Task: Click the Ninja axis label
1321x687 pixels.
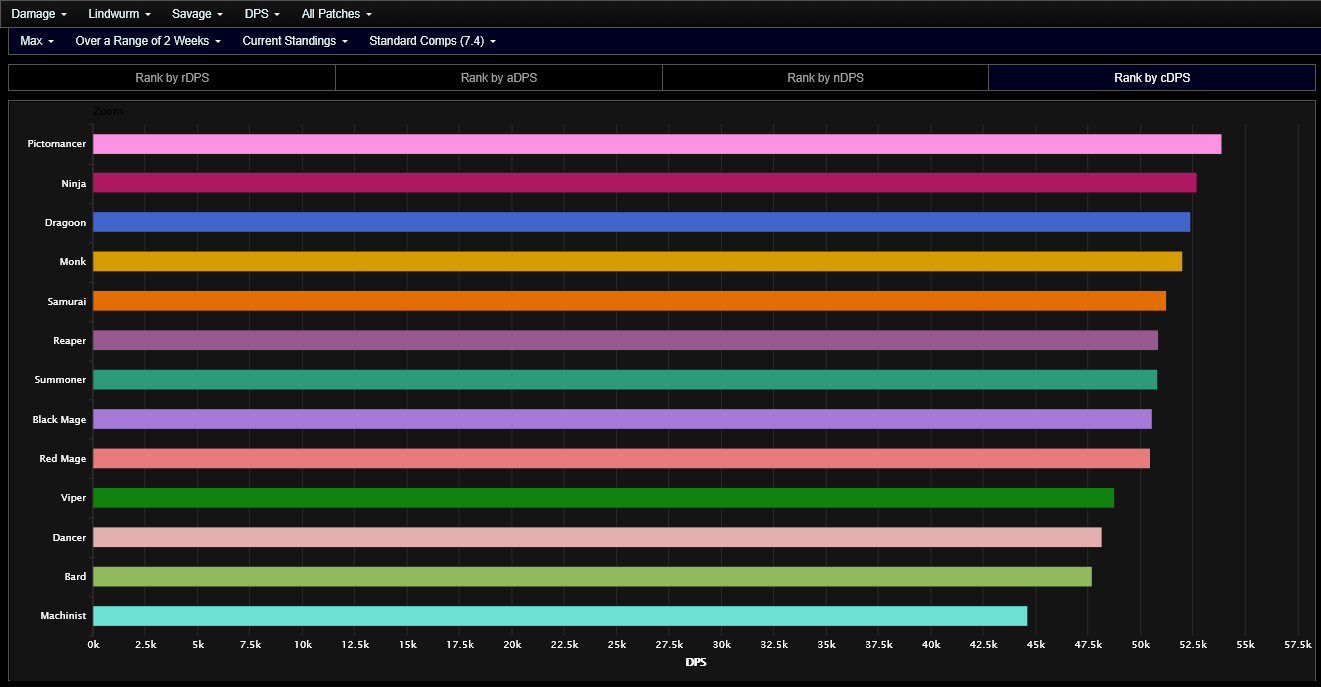Action: point(74,183)
